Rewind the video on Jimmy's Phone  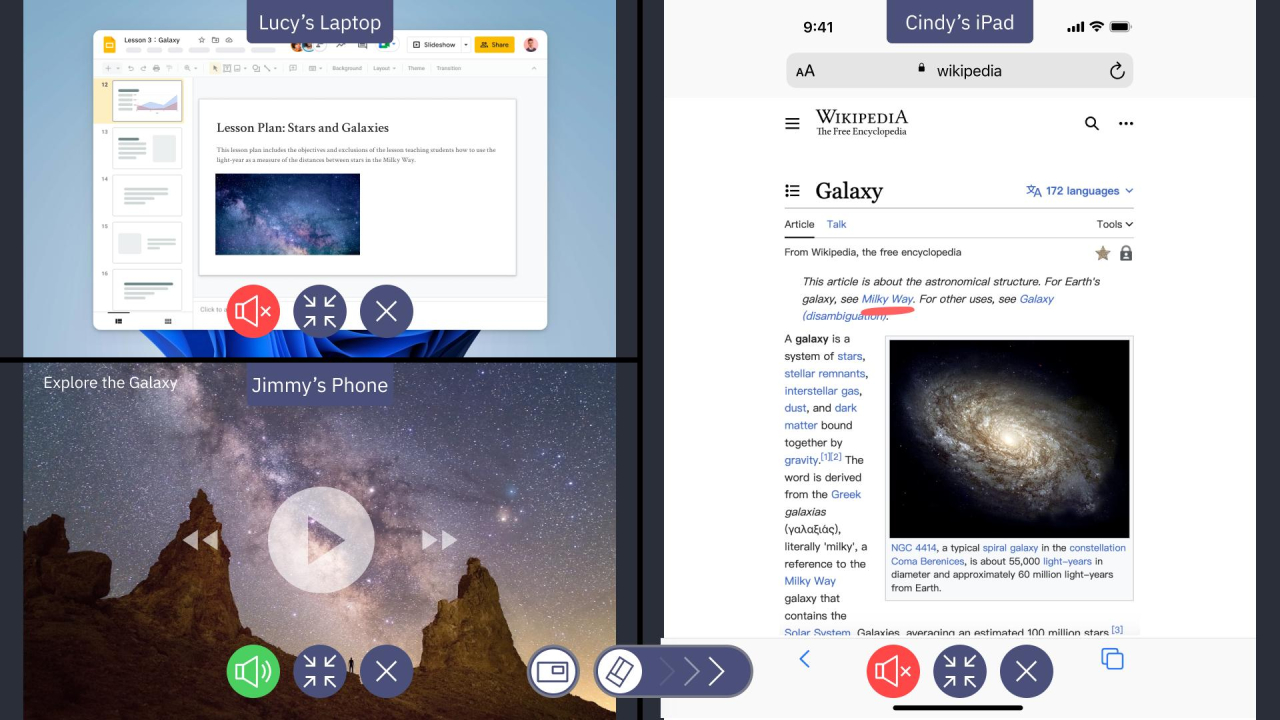point(200,540)
